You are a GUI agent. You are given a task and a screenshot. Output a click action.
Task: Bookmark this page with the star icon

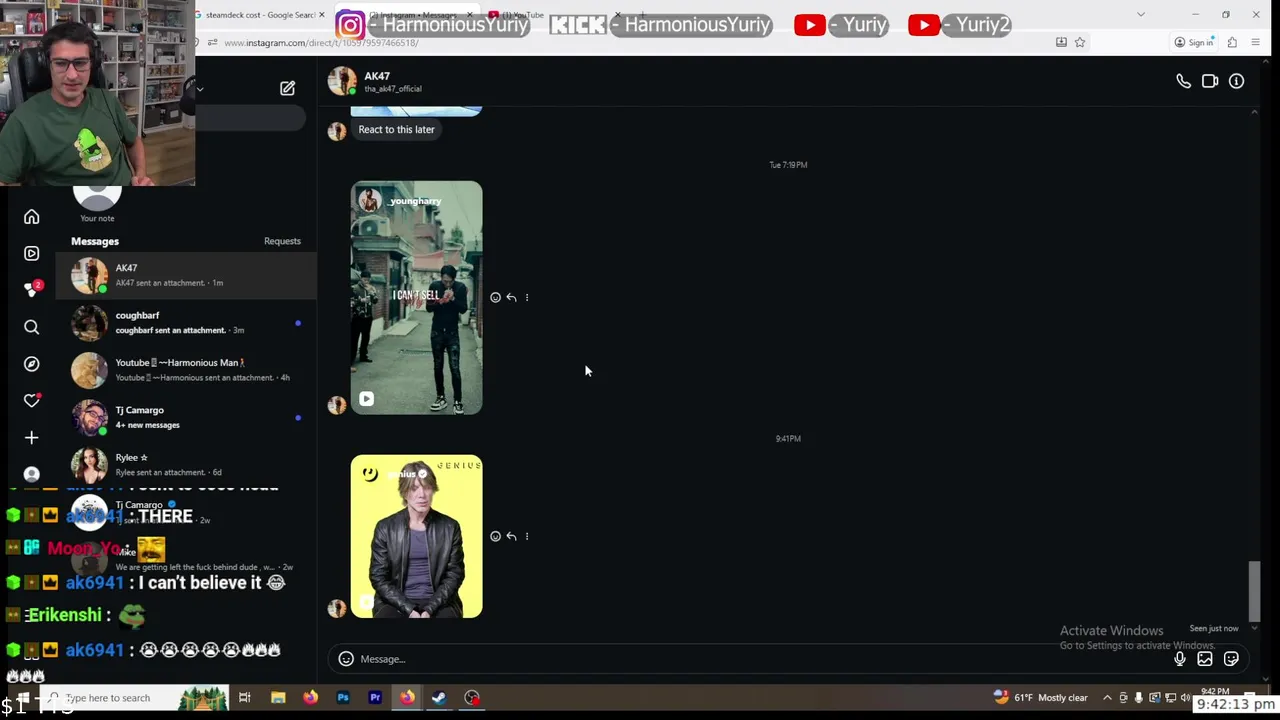[1080, 42]
